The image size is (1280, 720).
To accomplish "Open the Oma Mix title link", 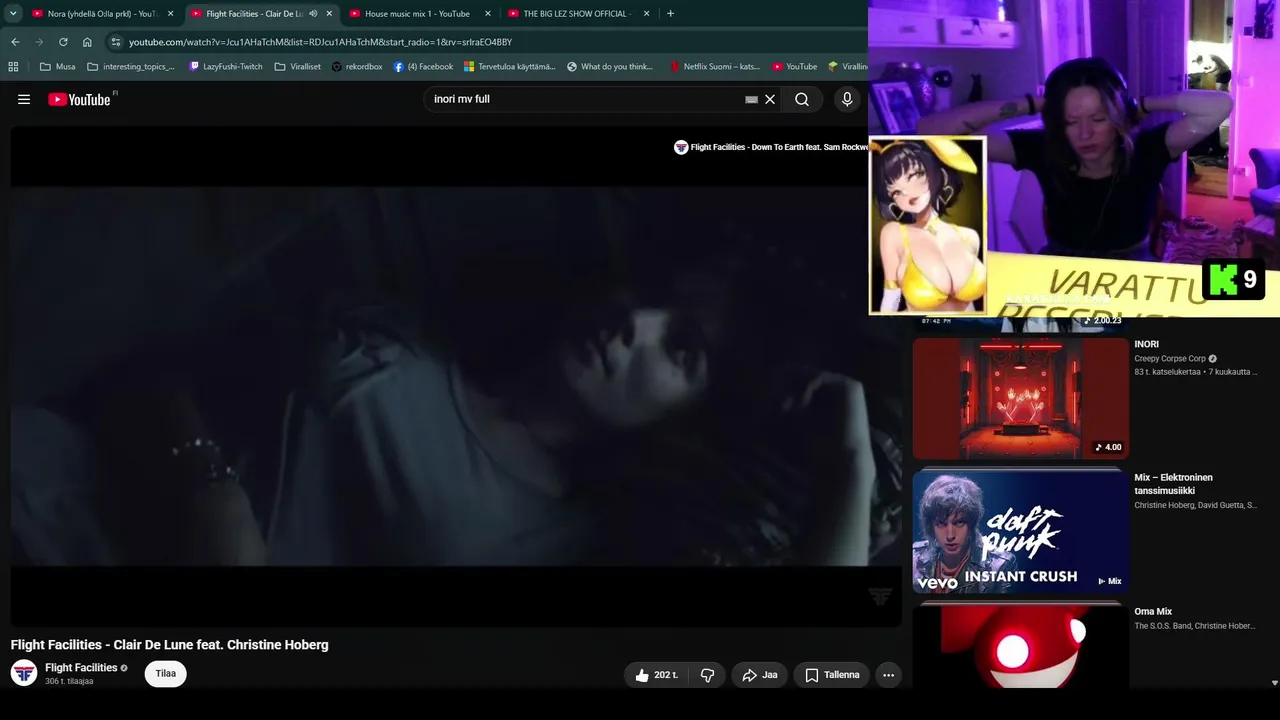I will pos(1153,611).
